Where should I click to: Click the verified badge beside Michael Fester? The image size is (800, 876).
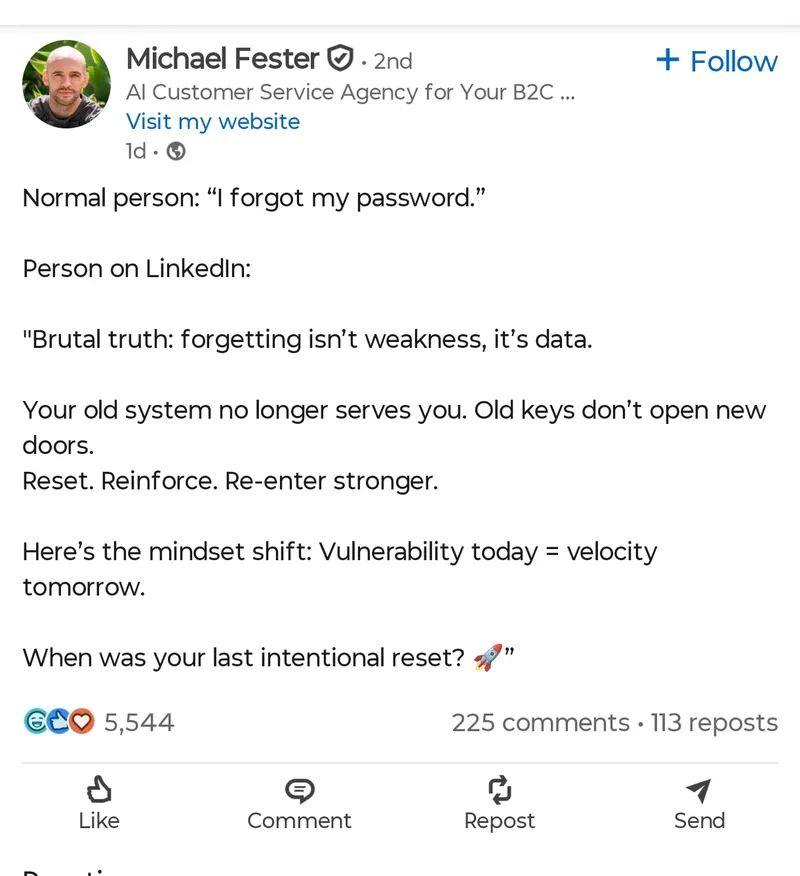coord(341,58)
